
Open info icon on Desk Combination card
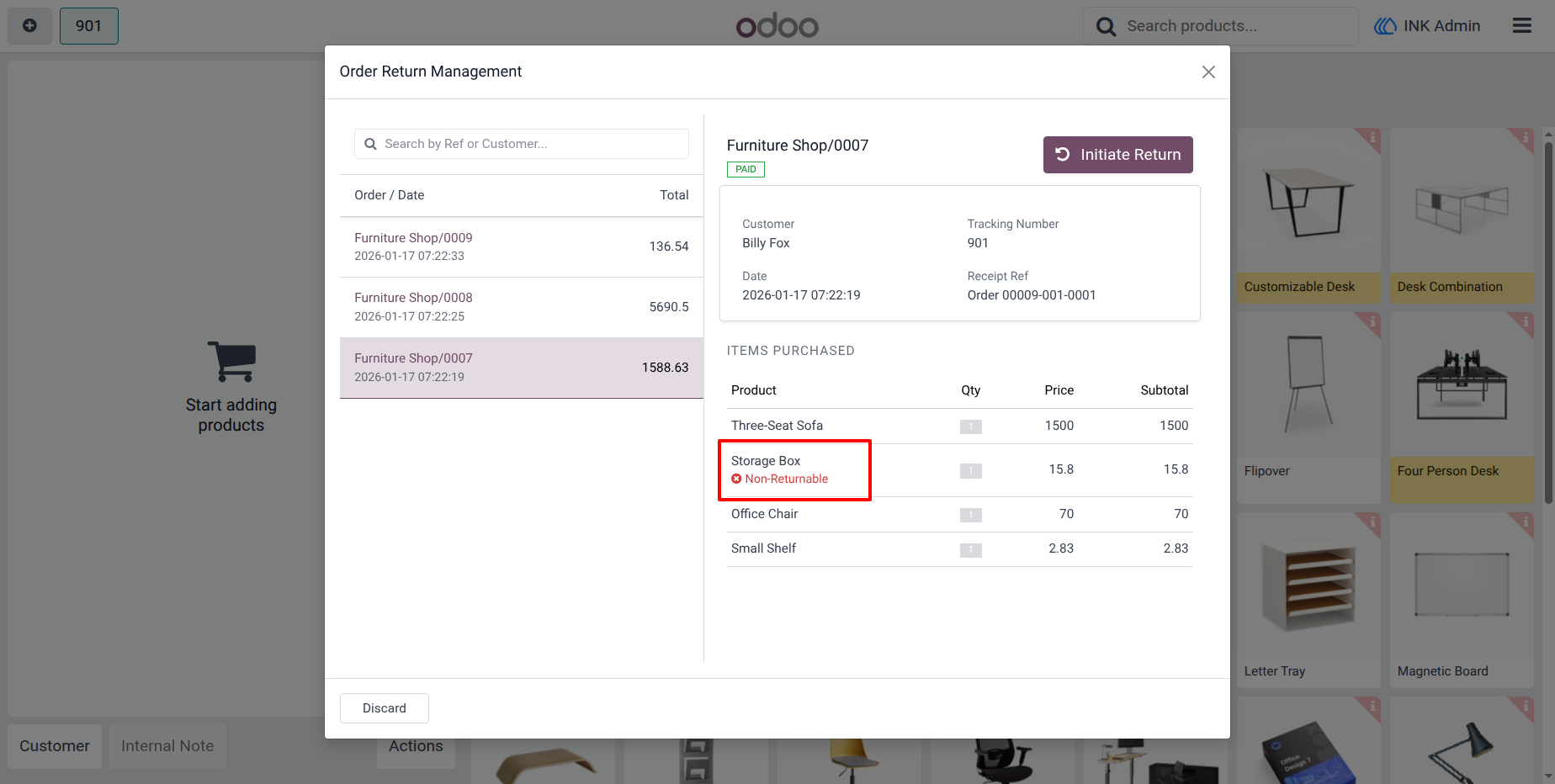(x=1525, y=137)
